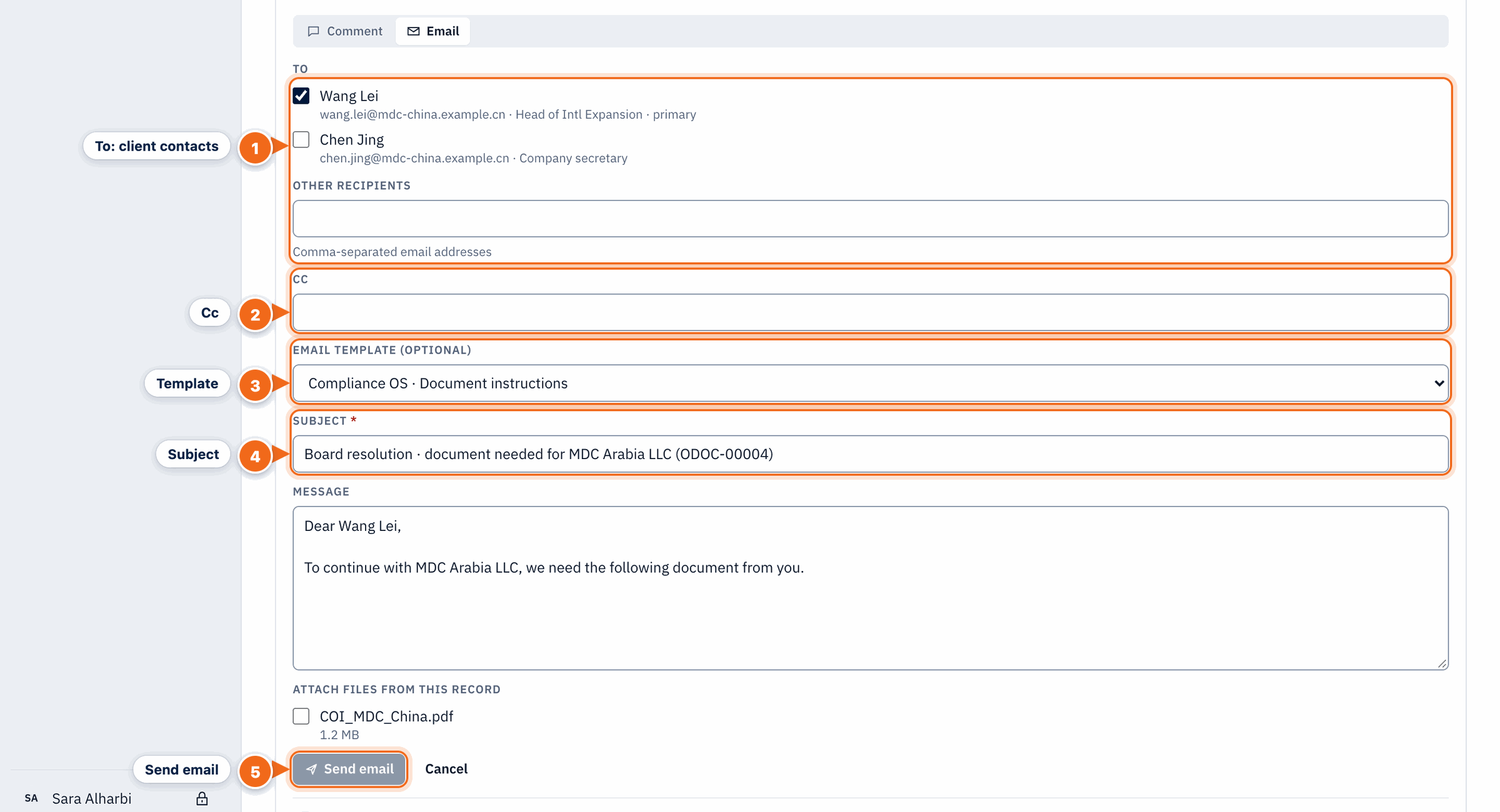
Task: Click inside the Message text area
Action: click(x=870, y=588)
